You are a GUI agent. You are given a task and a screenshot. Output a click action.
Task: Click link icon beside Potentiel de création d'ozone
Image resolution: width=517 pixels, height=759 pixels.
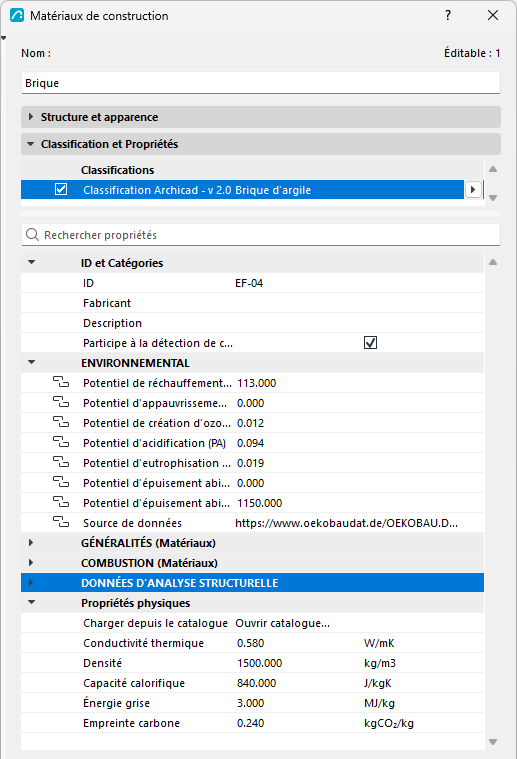tap(61, 423)
